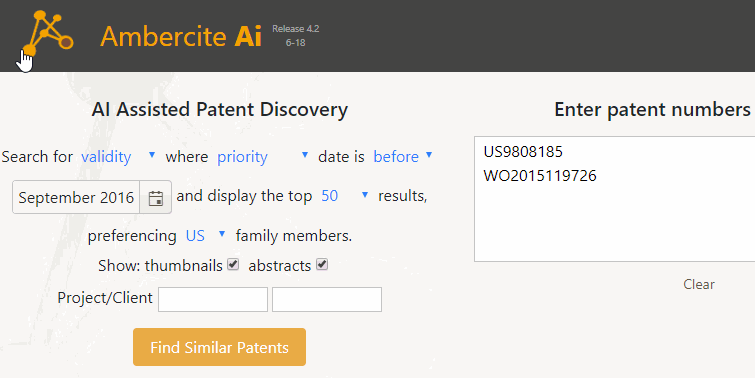The image size is (755, 378).
Task: Click the first Project/Client input field
Action: (213, 300)
